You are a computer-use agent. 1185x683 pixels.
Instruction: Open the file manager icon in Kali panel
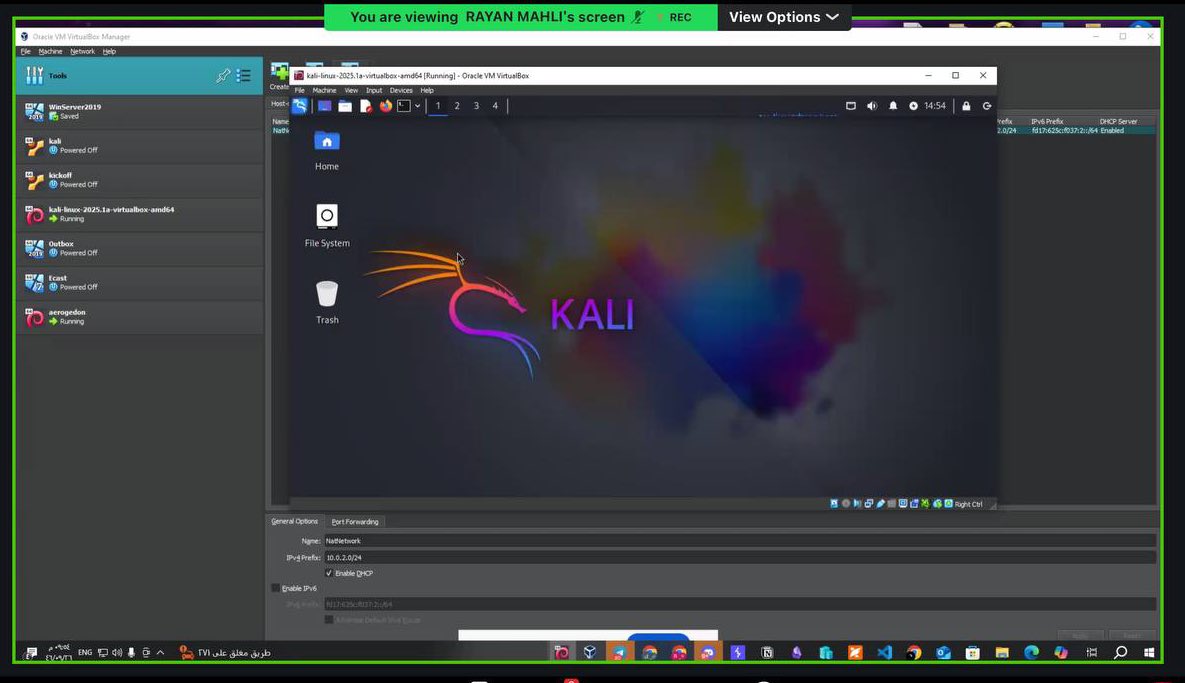point(345,106)
